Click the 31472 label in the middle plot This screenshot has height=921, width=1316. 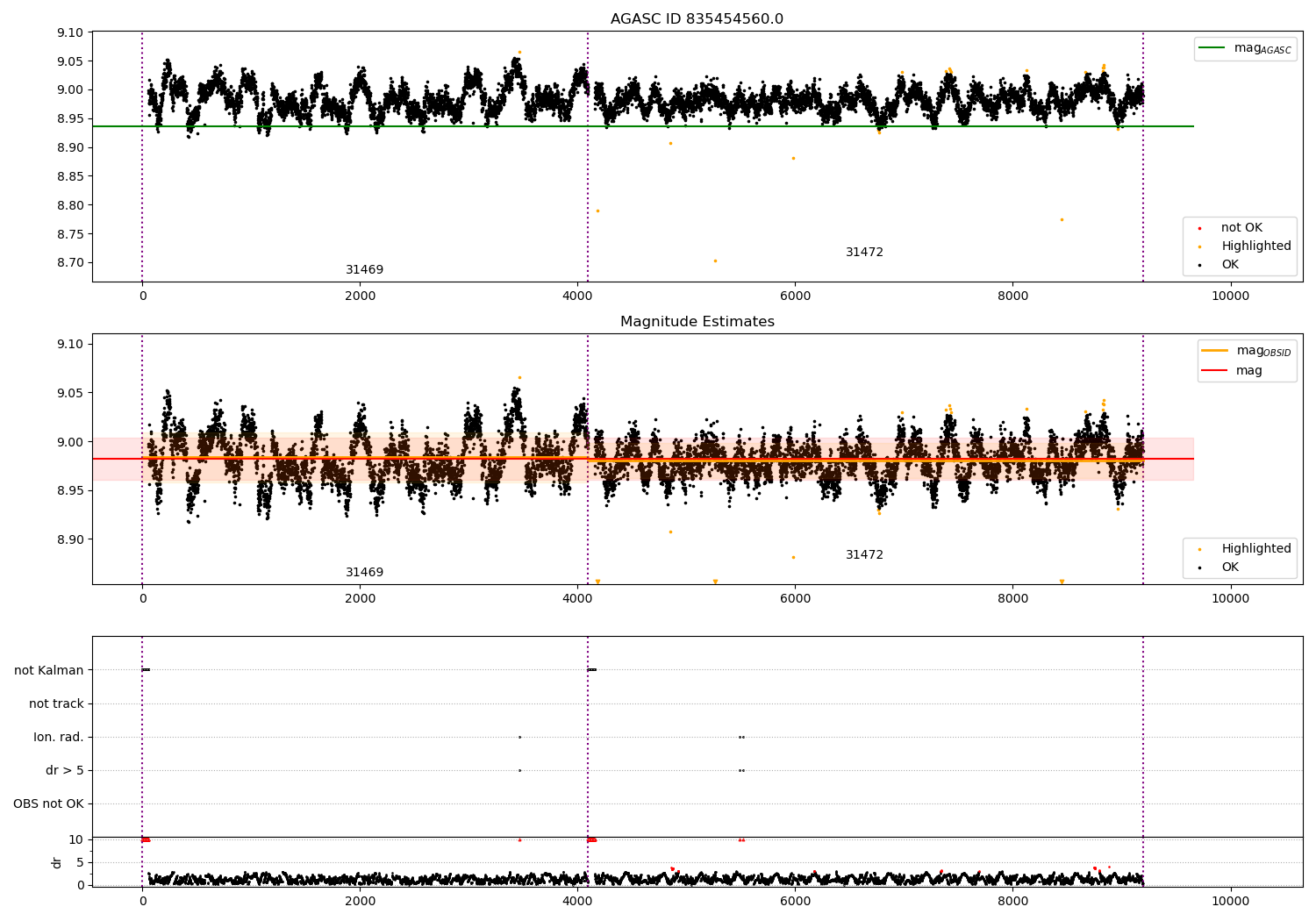(x=864, y=555)
